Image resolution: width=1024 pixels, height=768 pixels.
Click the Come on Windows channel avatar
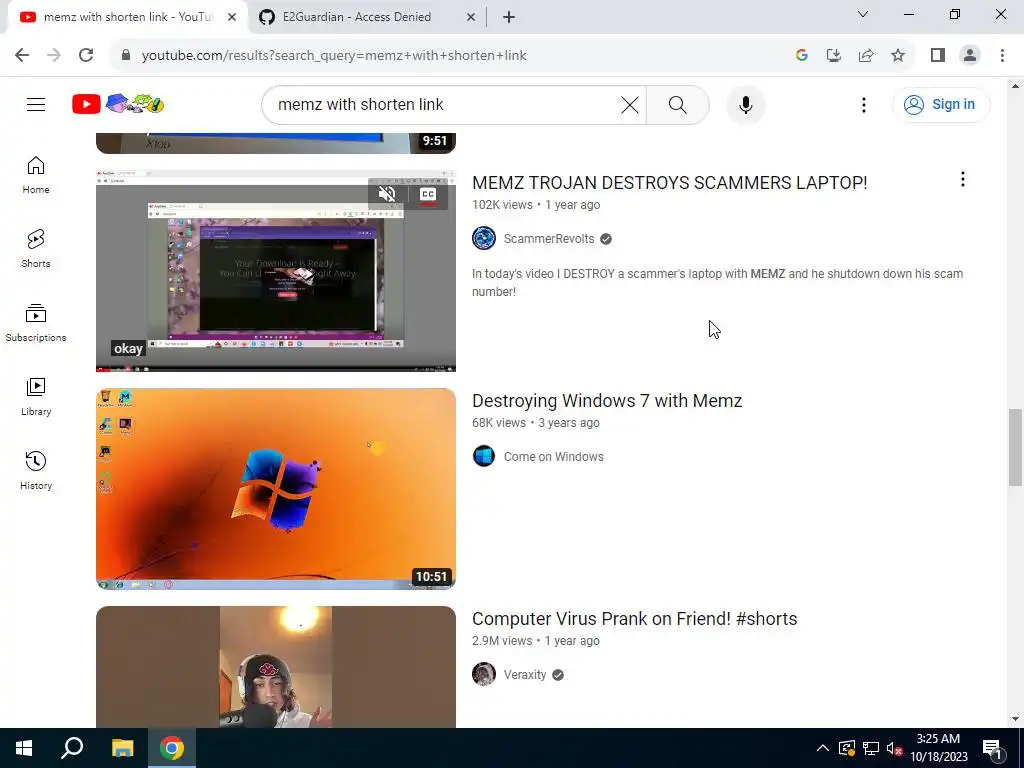pos(484,456)
